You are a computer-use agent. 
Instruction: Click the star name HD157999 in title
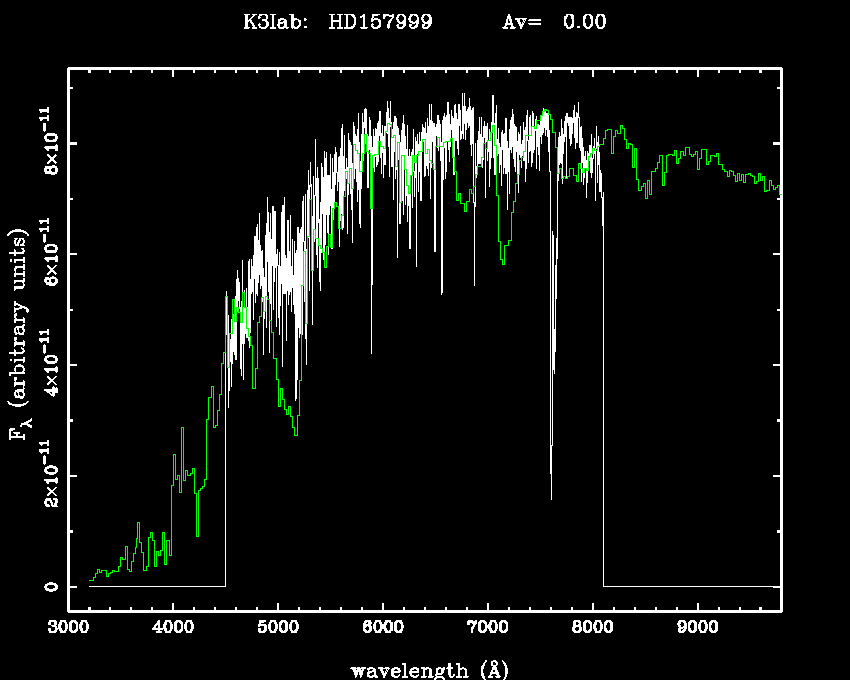point(380,22)
